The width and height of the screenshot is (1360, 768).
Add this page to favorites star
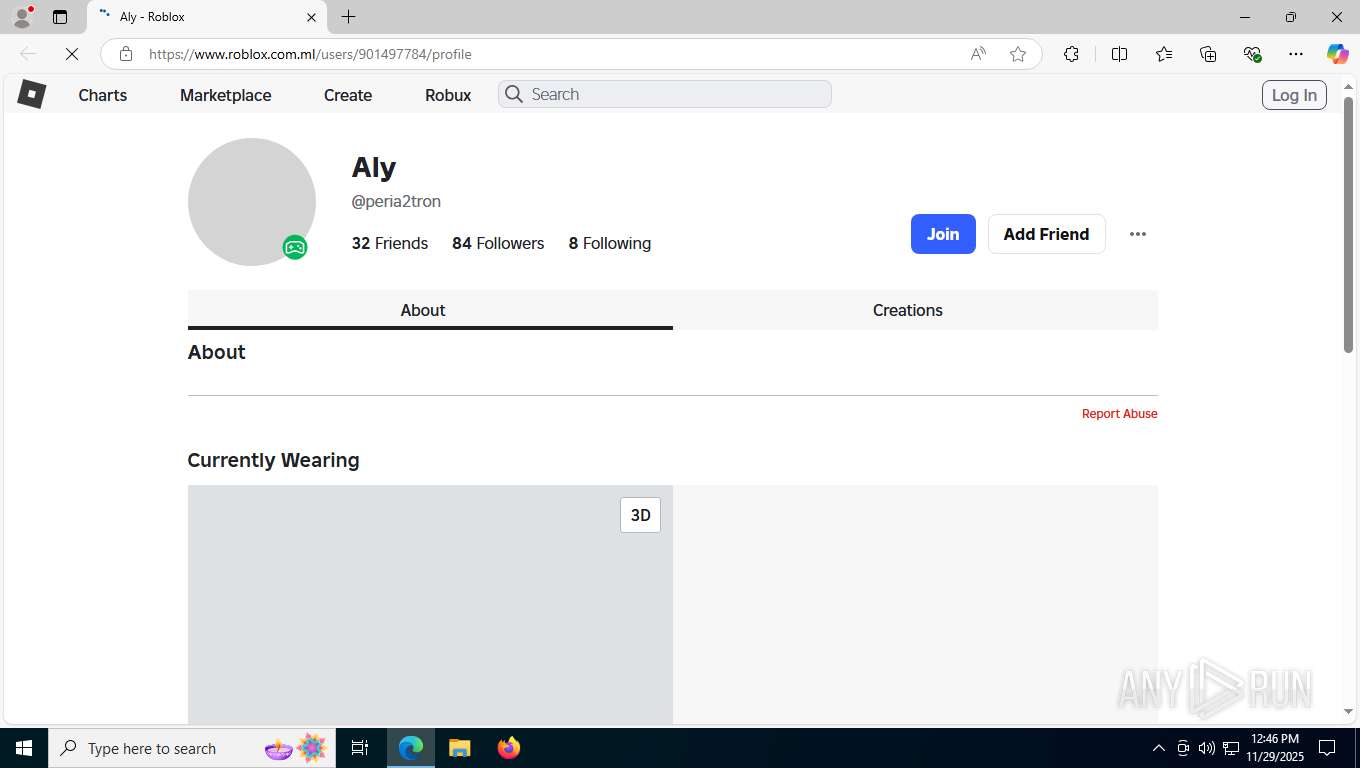coord(1018,54)
